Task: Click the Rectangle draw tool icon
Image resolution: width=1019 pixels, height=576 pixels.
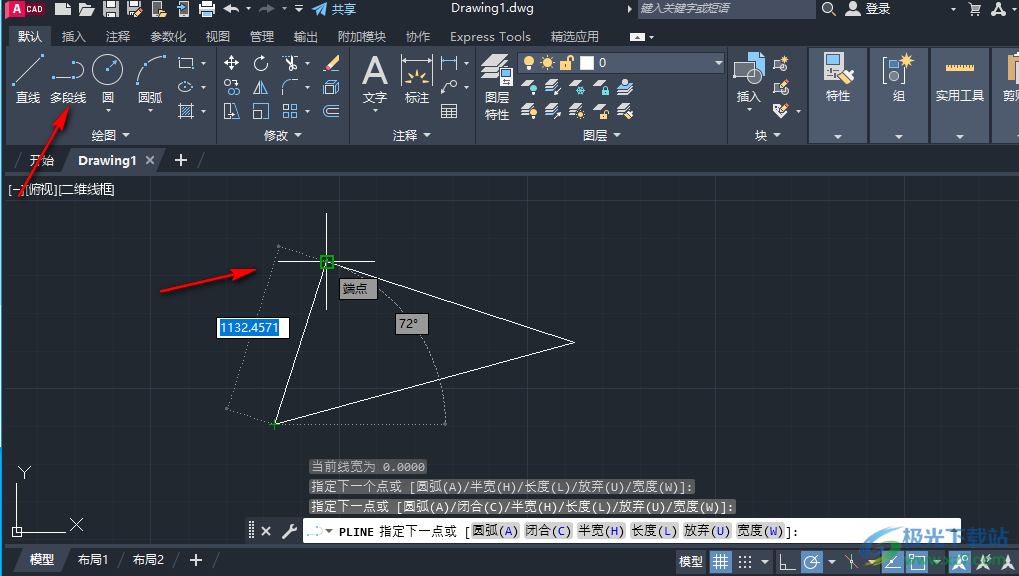Action: [187, 63]
